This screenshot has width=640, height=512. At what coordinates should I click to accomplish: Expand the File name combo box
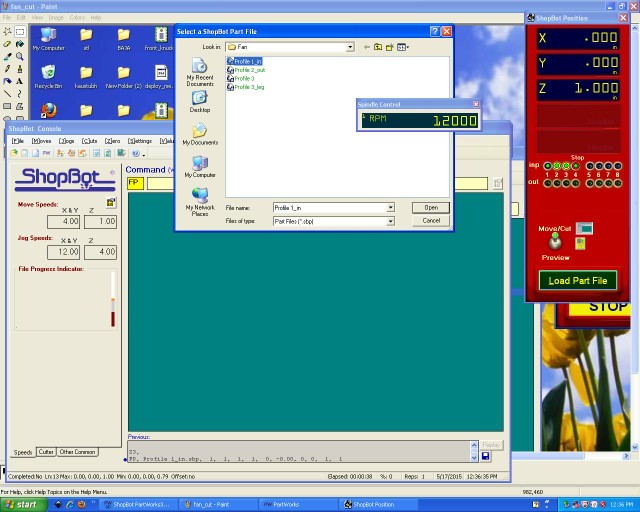[x=391, y=207]
